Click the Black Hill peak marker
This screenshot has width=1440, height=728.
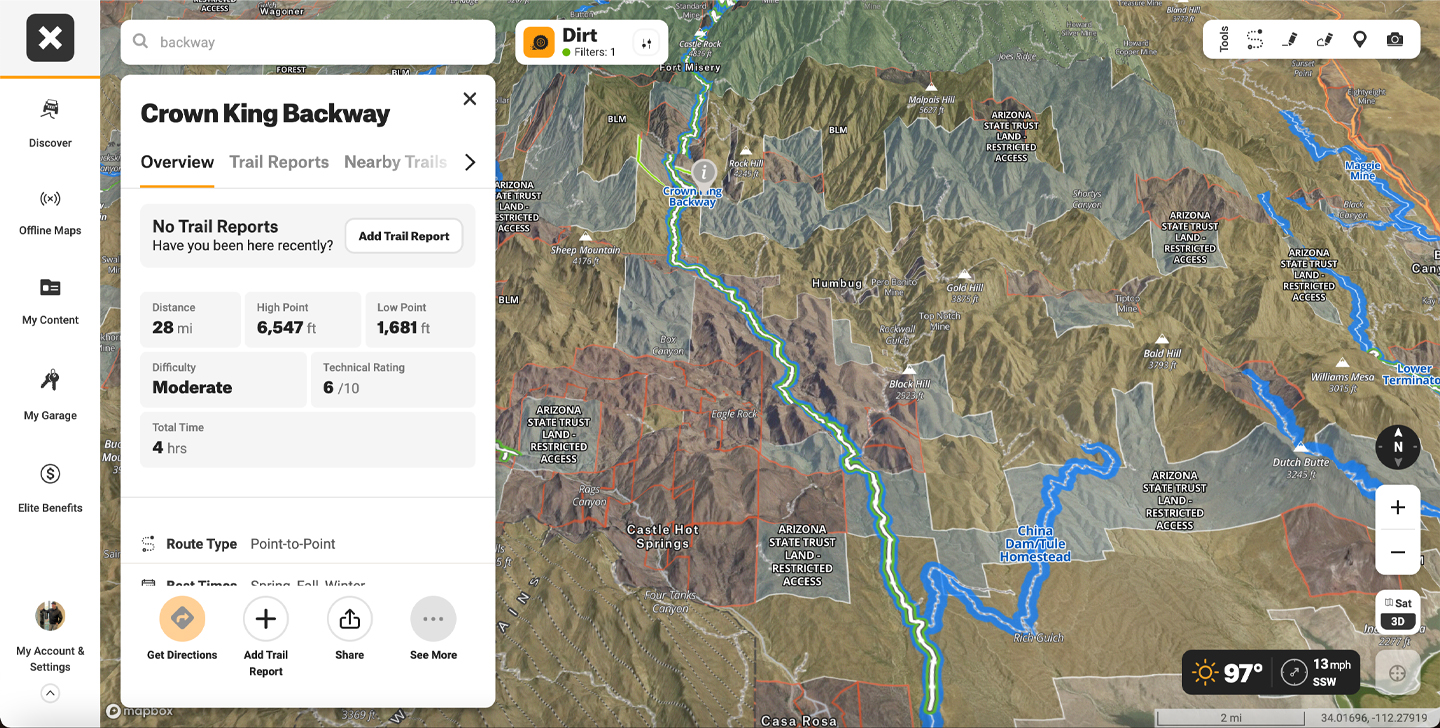[909, 369]
